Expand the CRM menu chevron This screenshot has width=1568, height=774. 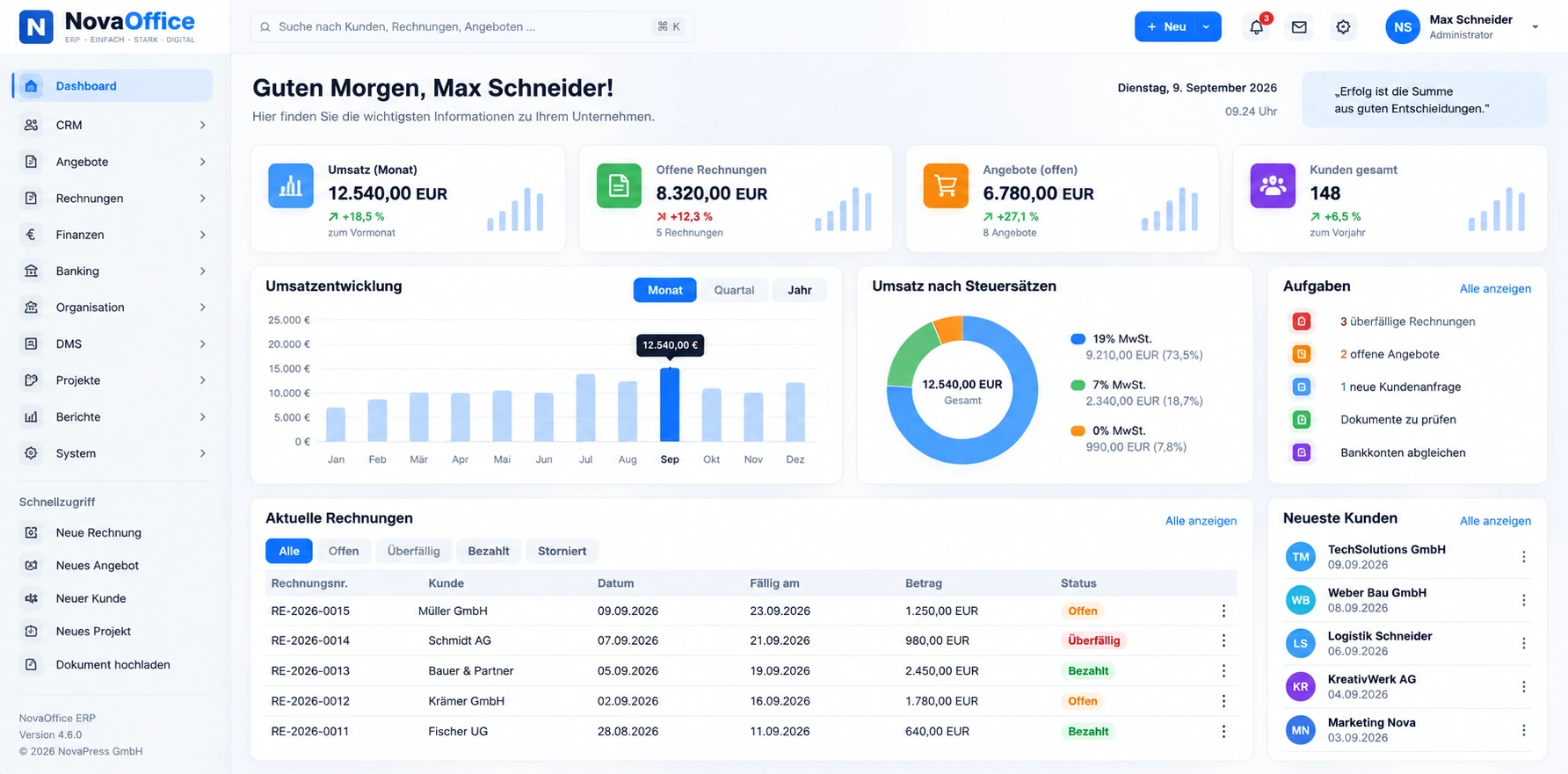pos(203,125)
